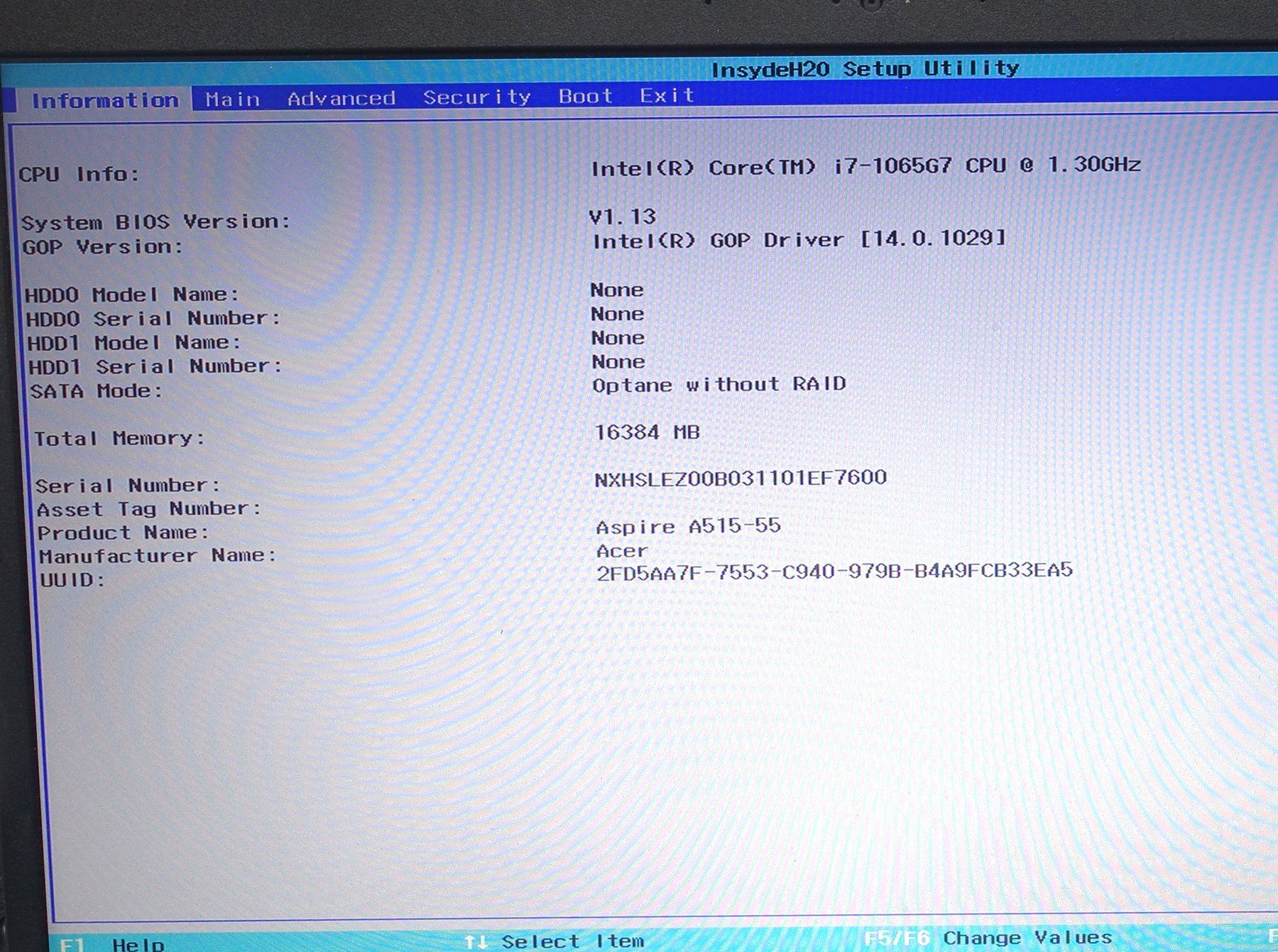Click the Product Name label
The height and width of the screenshot is (952, 1278).
[124, 532]
